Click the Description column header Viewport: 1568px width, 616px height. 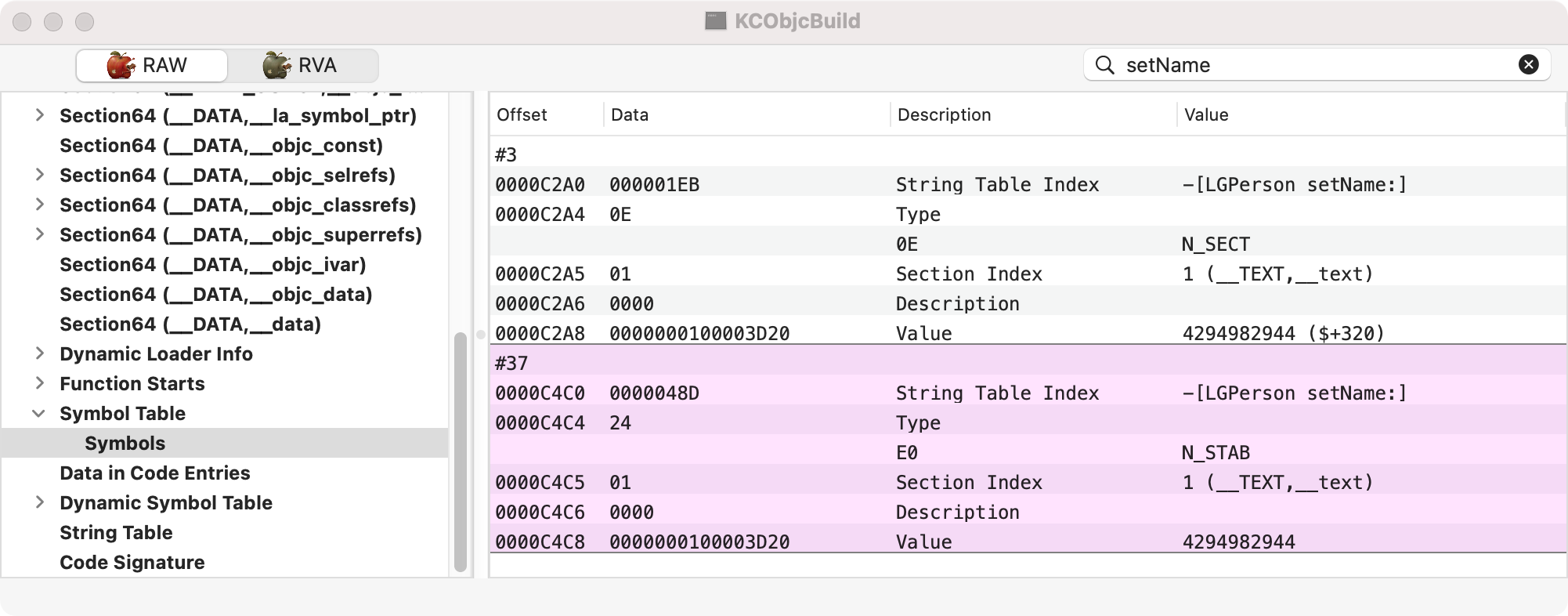pyautogui.click(x=944, y=114)
